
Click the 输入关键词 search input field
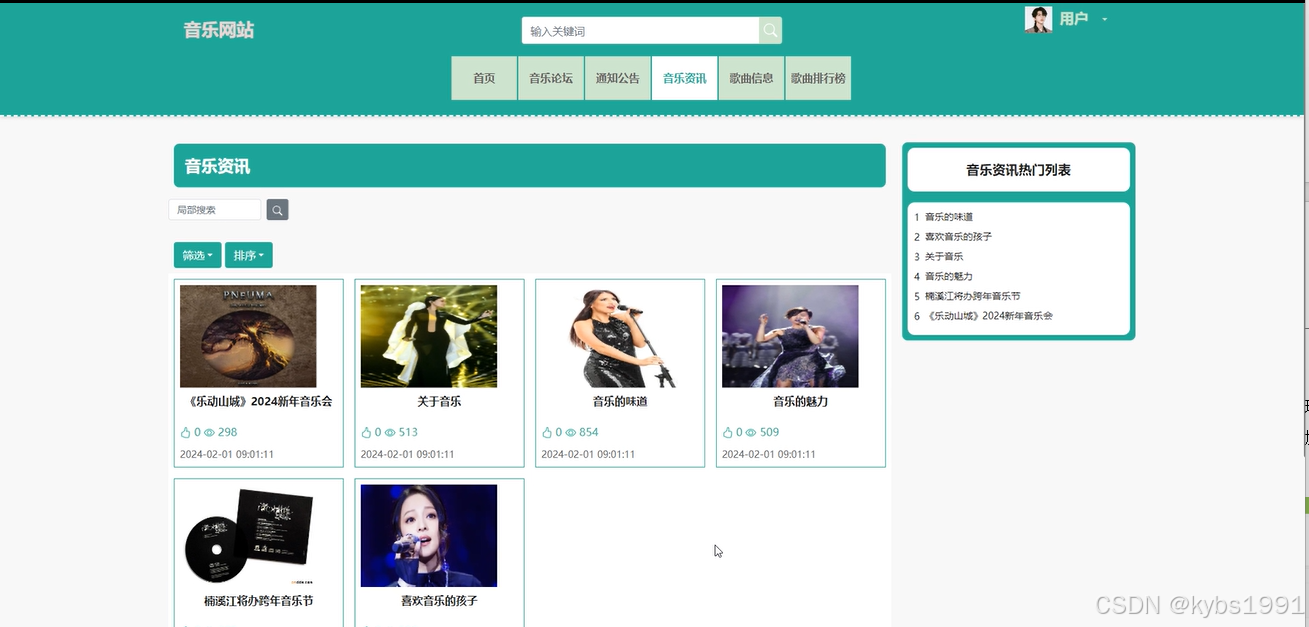(x=640, y=31)
